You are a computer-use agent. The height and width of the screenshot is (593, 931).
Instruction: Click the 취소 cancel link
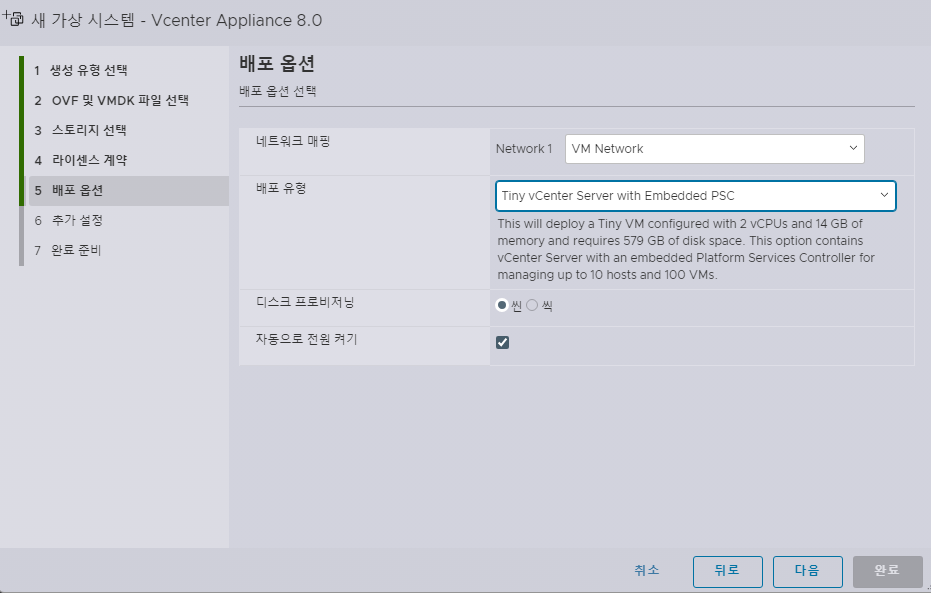(647, 570)
